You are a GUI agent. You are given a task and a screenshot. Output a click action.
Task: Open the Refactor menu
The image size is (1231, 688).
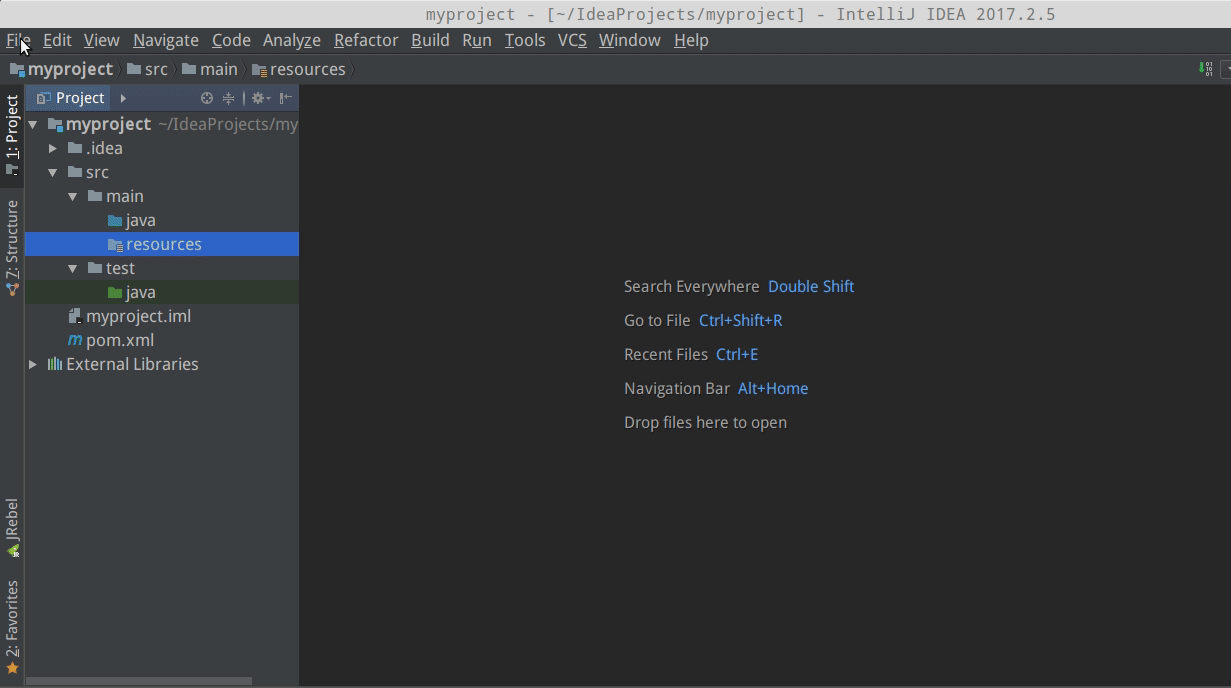[366, 40]
